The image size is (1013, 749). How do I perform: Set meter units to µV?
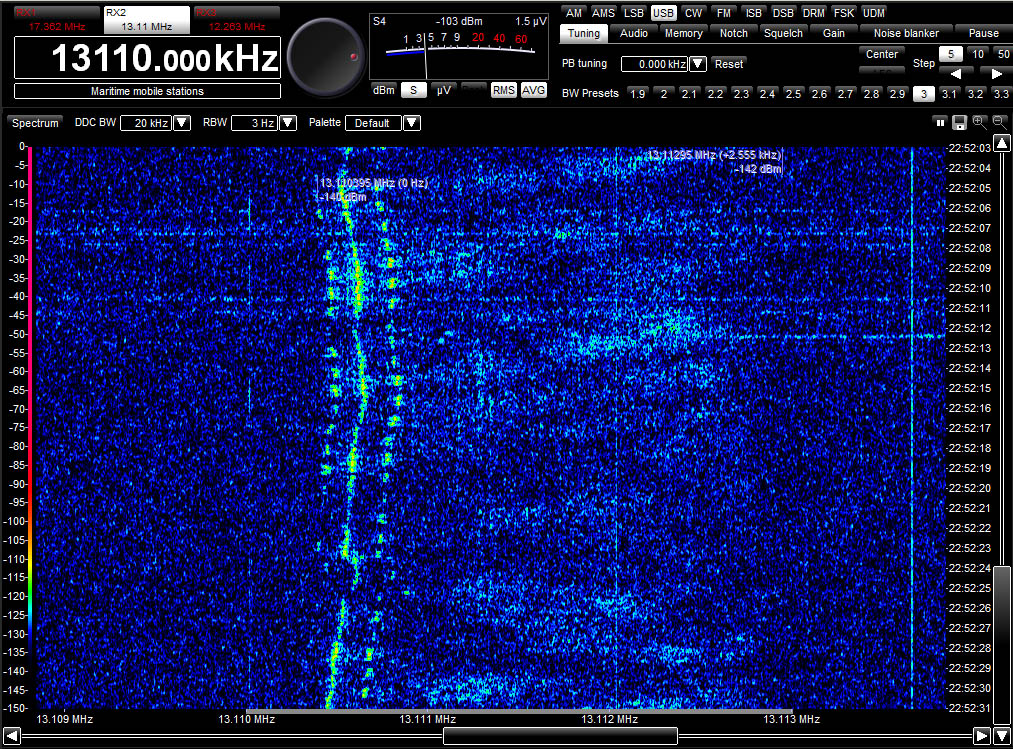[x=443, y=90]
